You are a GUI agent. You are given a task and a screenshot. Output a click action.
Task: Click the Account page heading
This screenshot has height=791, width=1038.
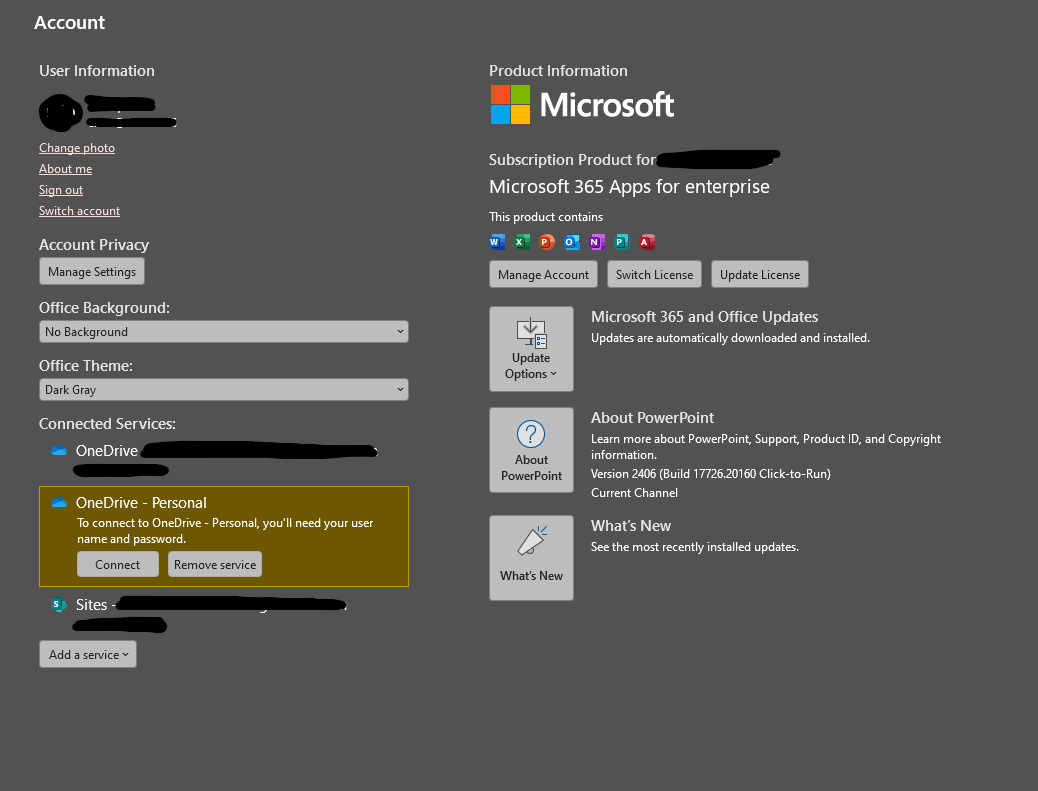70,23
